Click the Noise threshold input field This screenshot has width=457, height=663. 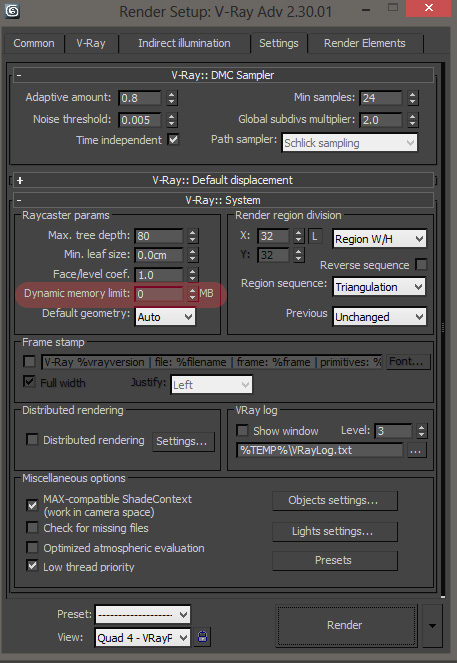(140, 120)
